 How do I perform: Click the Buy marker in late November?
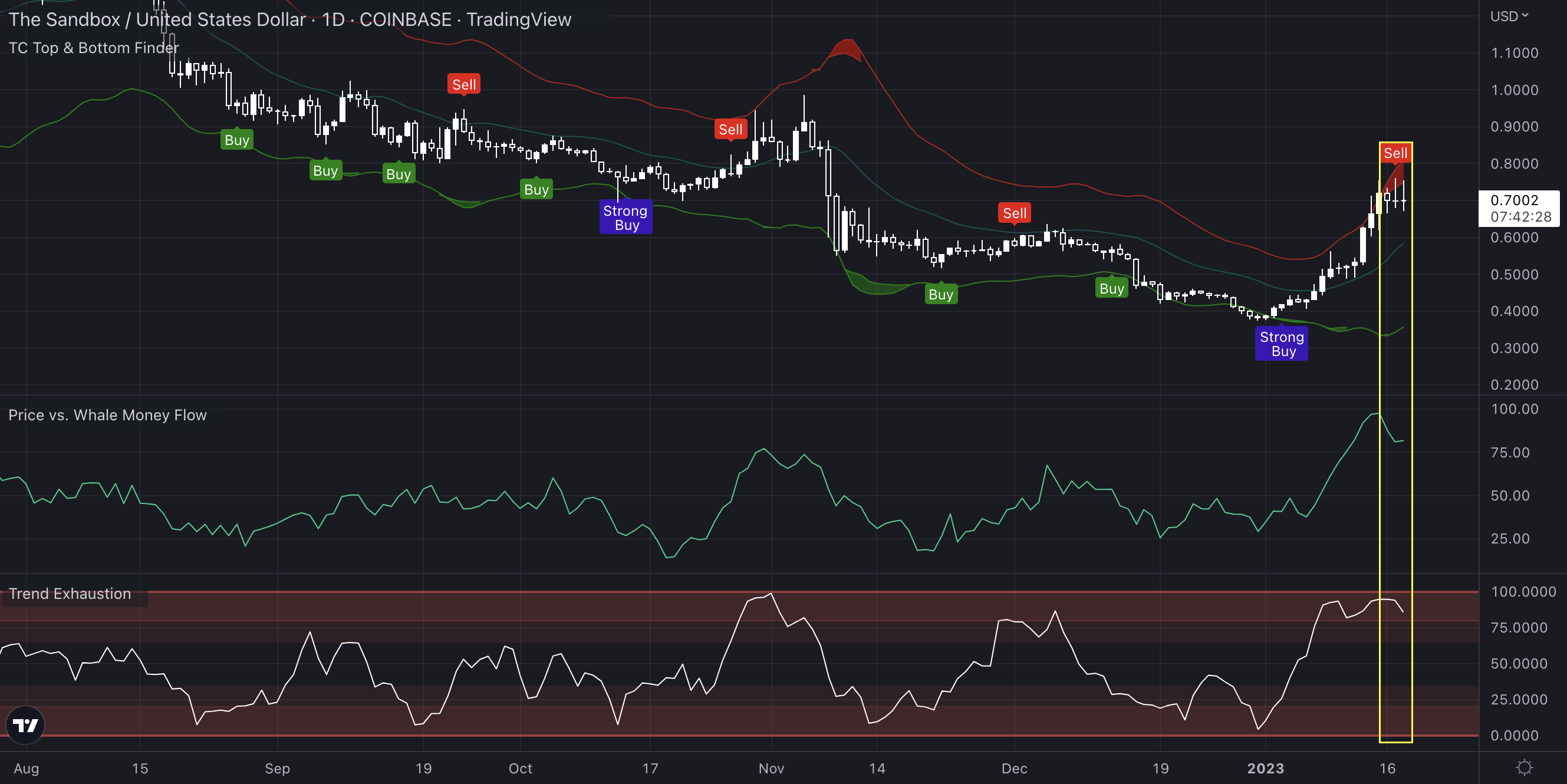[x=941, y=294]
